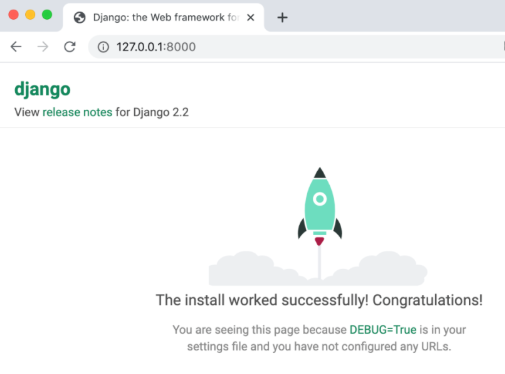Click the 'for Django 2.2' text
The image size is (505, 374).
(x=152, y=112)
